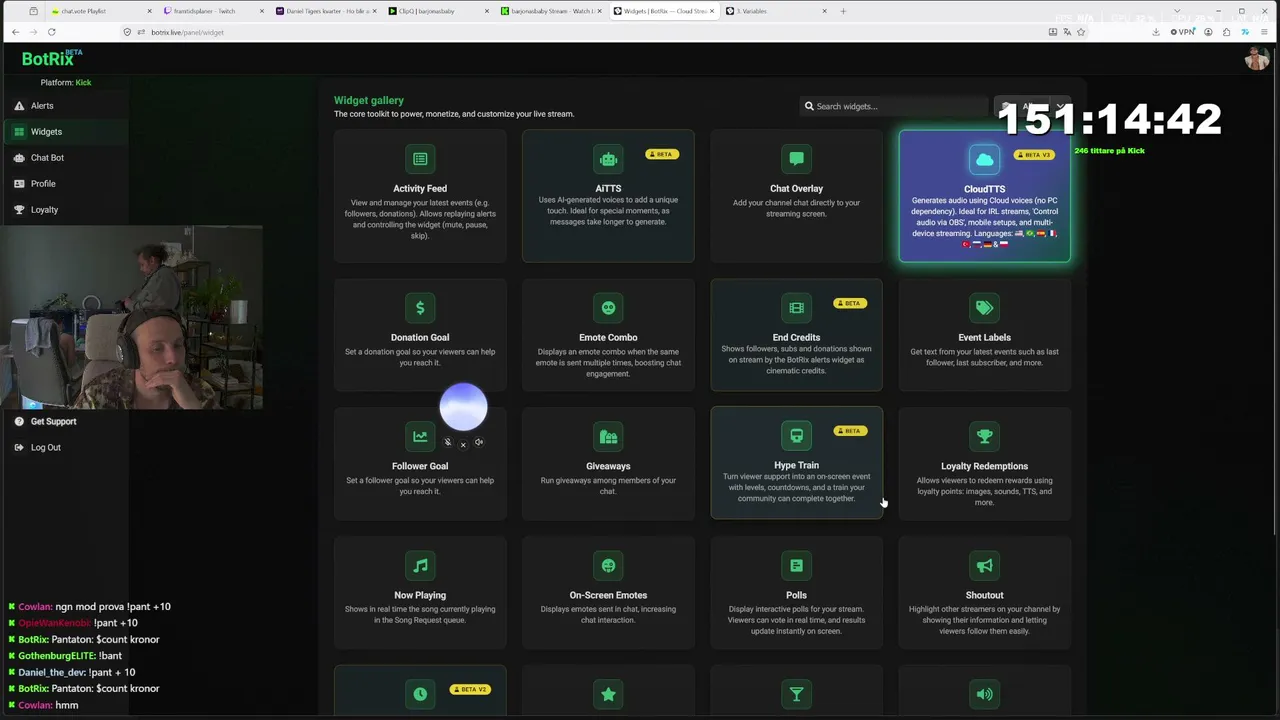The height and width of the screenshot is (720, 1280).
Task: Click the speaker widget icon in bottom row
Action: 984,694
